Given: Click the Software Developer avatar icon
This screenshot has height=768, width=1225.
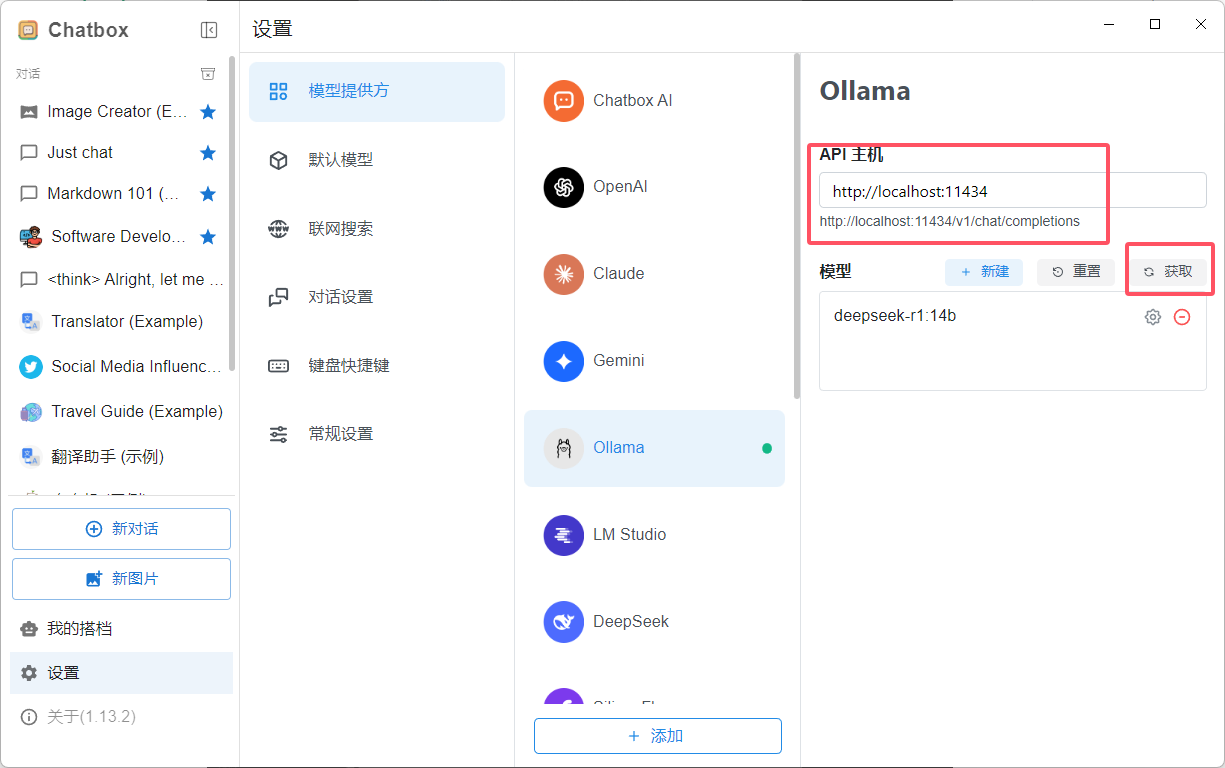Looking at the screenshot, I should coord(31,237).
